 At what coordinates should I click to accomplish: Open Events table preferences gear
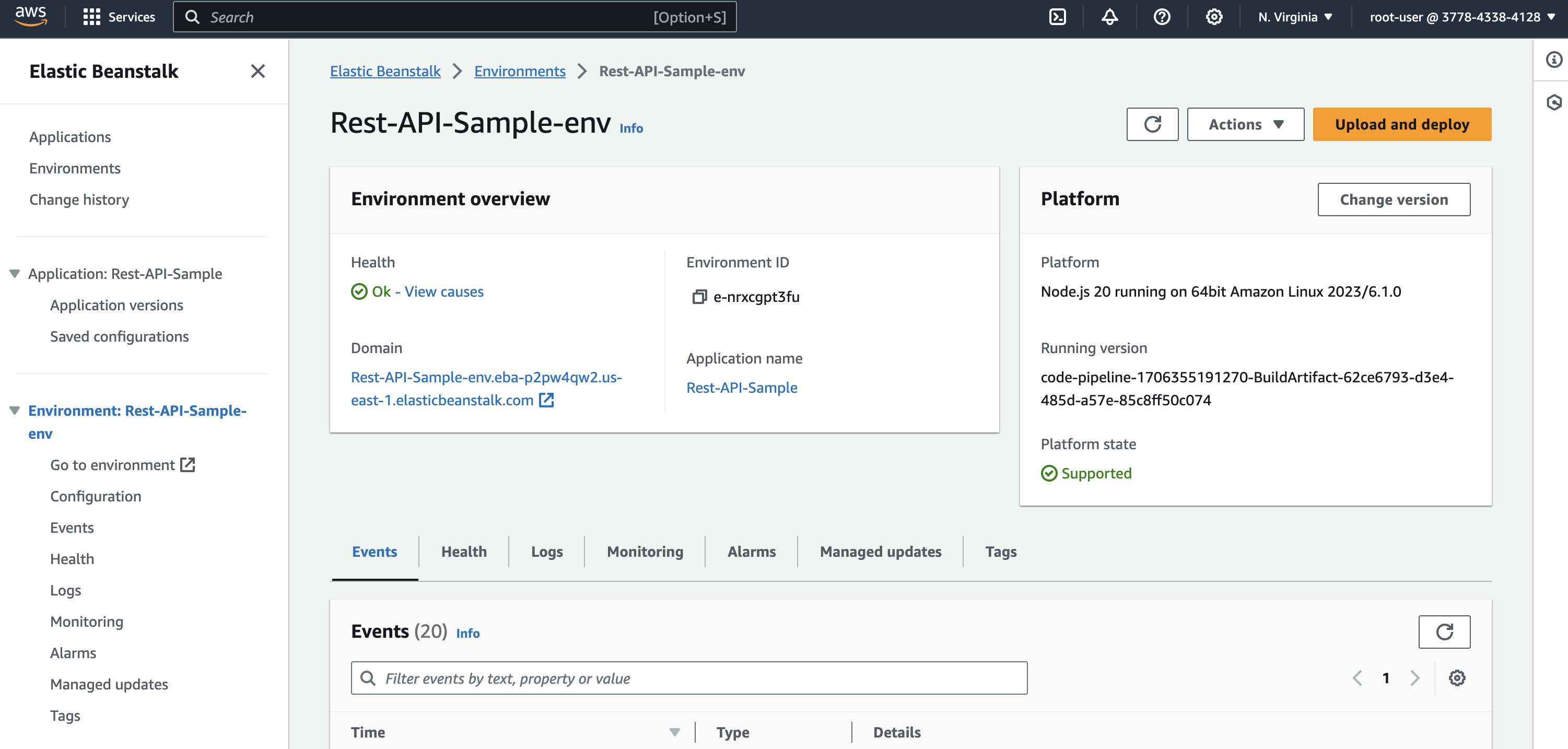[x=1457, y=678]
